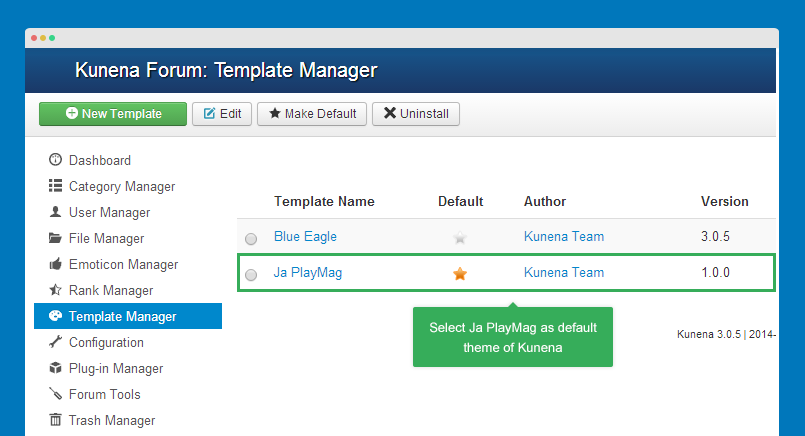
Task: Go to User Manager
Action: [109, 213]
